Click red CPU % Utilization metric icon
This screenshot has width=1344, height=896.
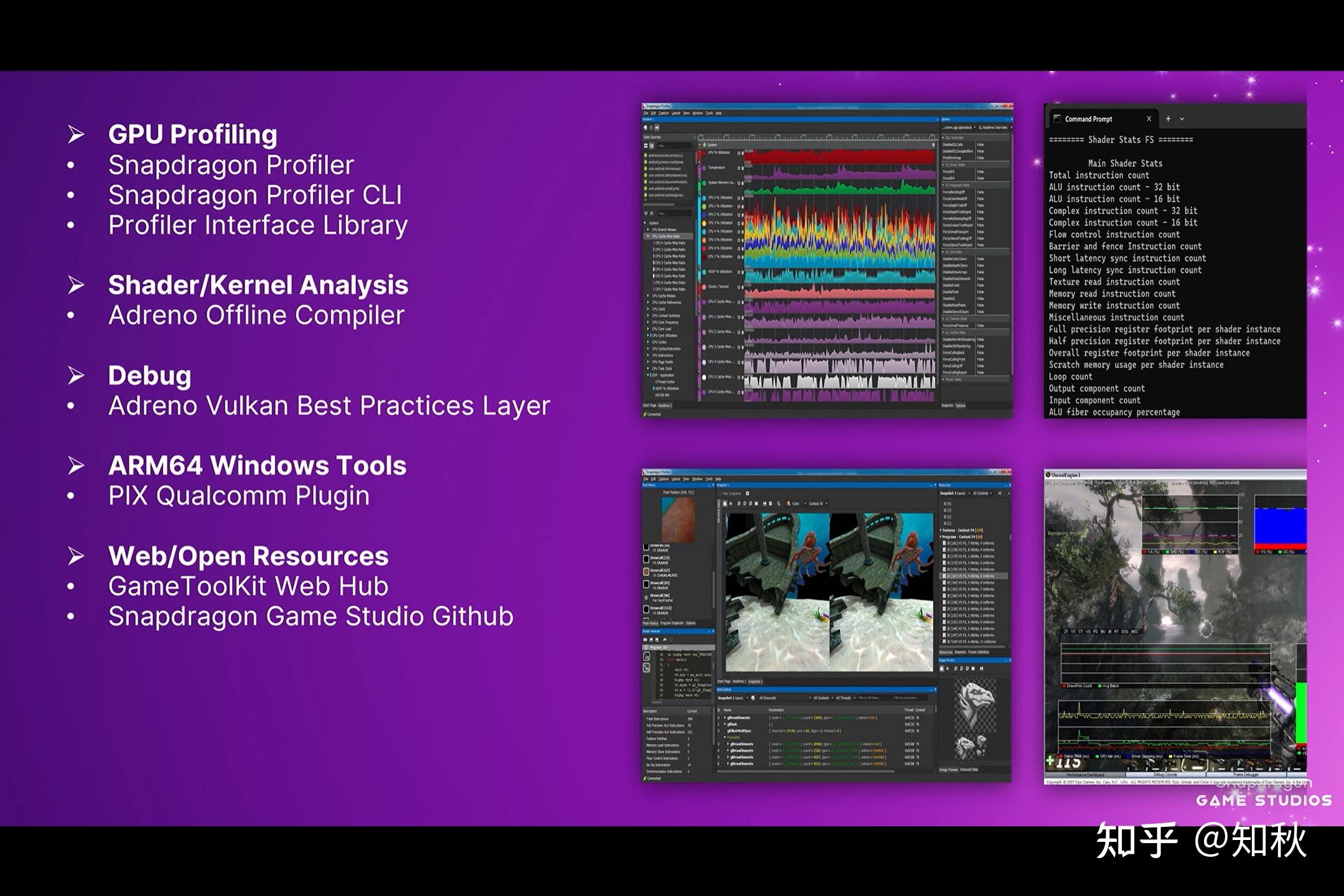click(704, 152)
